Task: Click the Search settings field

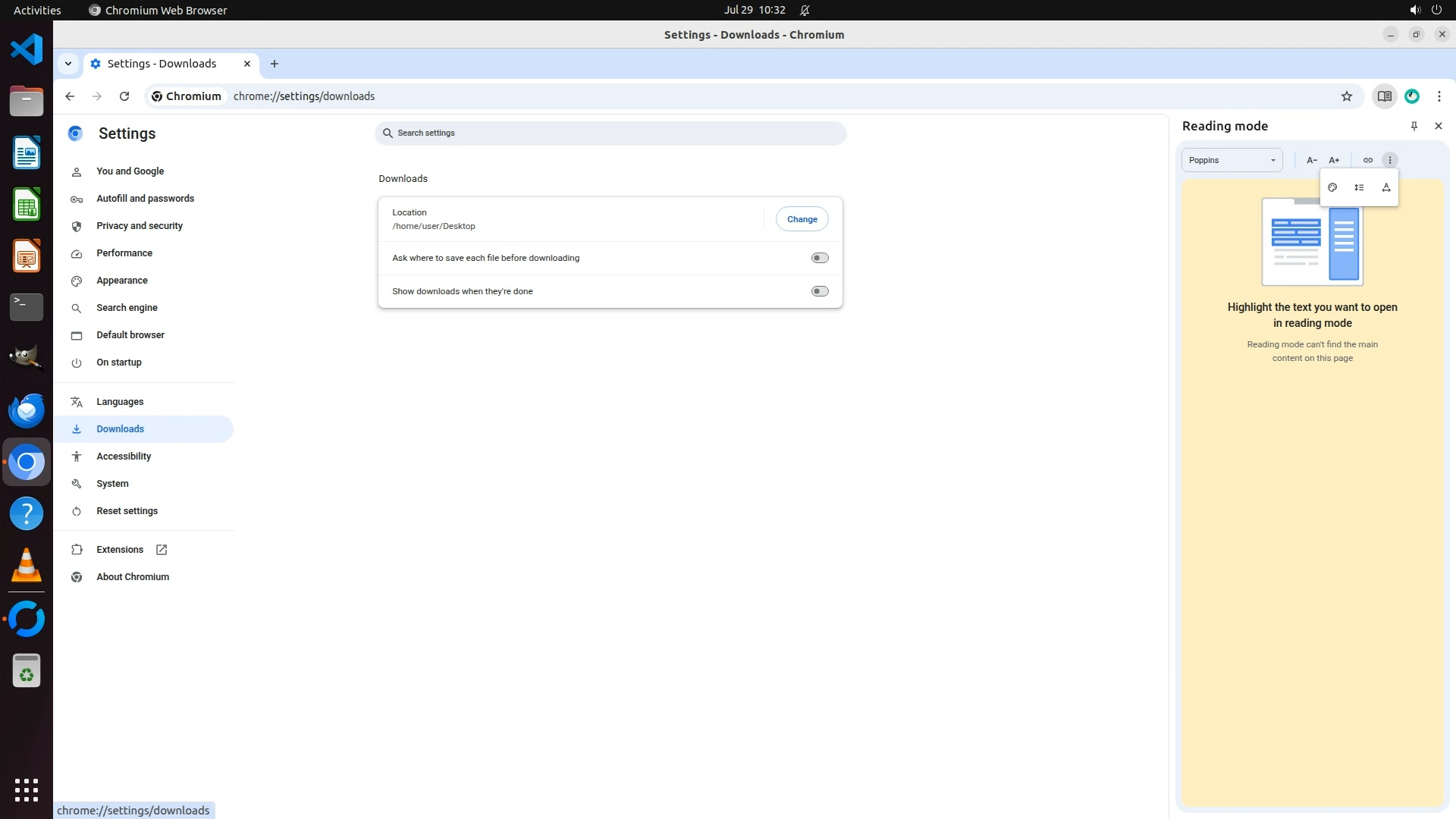Action: click(x=610, y=133)
